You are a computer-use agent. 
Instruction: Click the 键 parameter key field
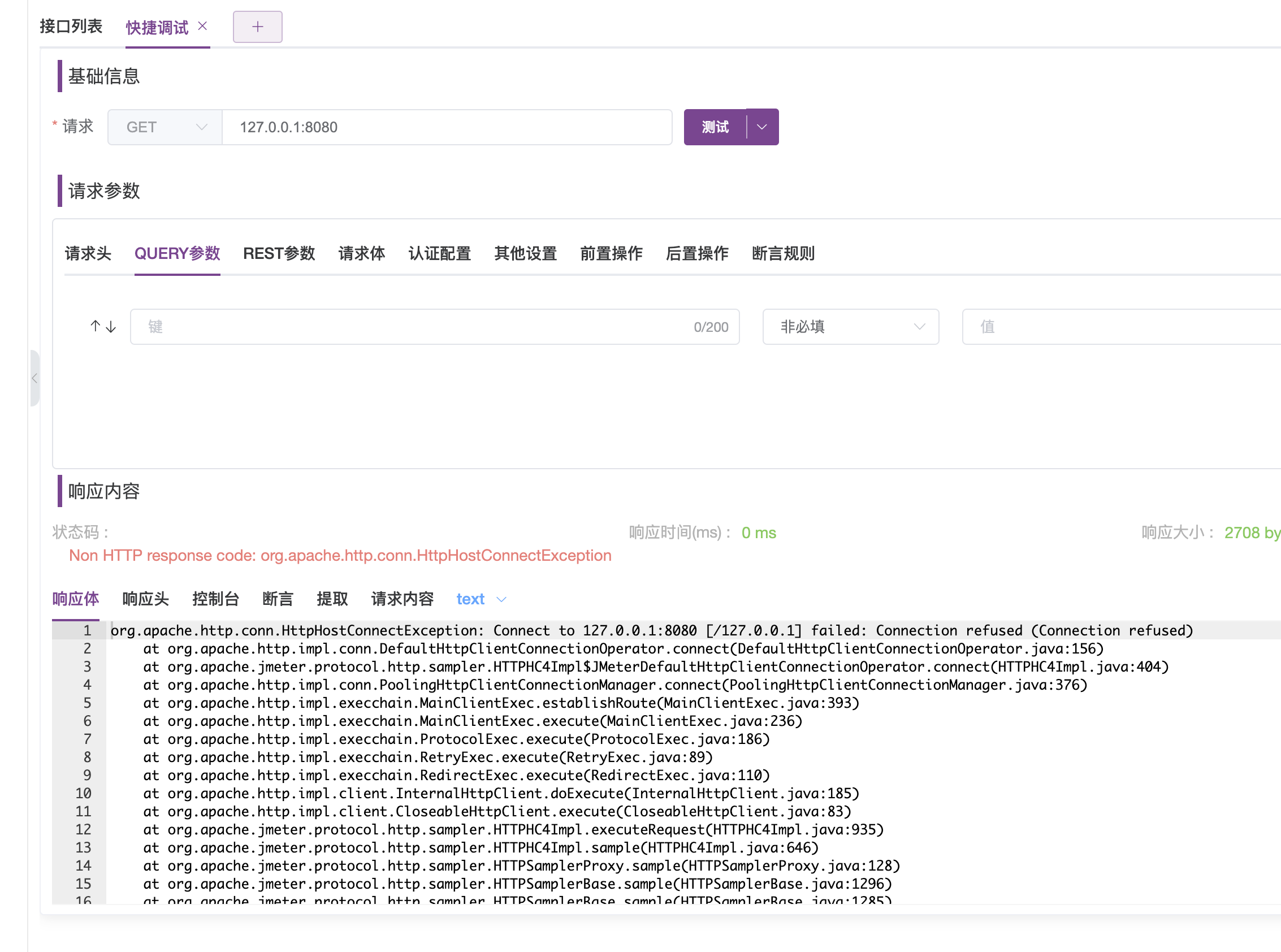[404, 327]
